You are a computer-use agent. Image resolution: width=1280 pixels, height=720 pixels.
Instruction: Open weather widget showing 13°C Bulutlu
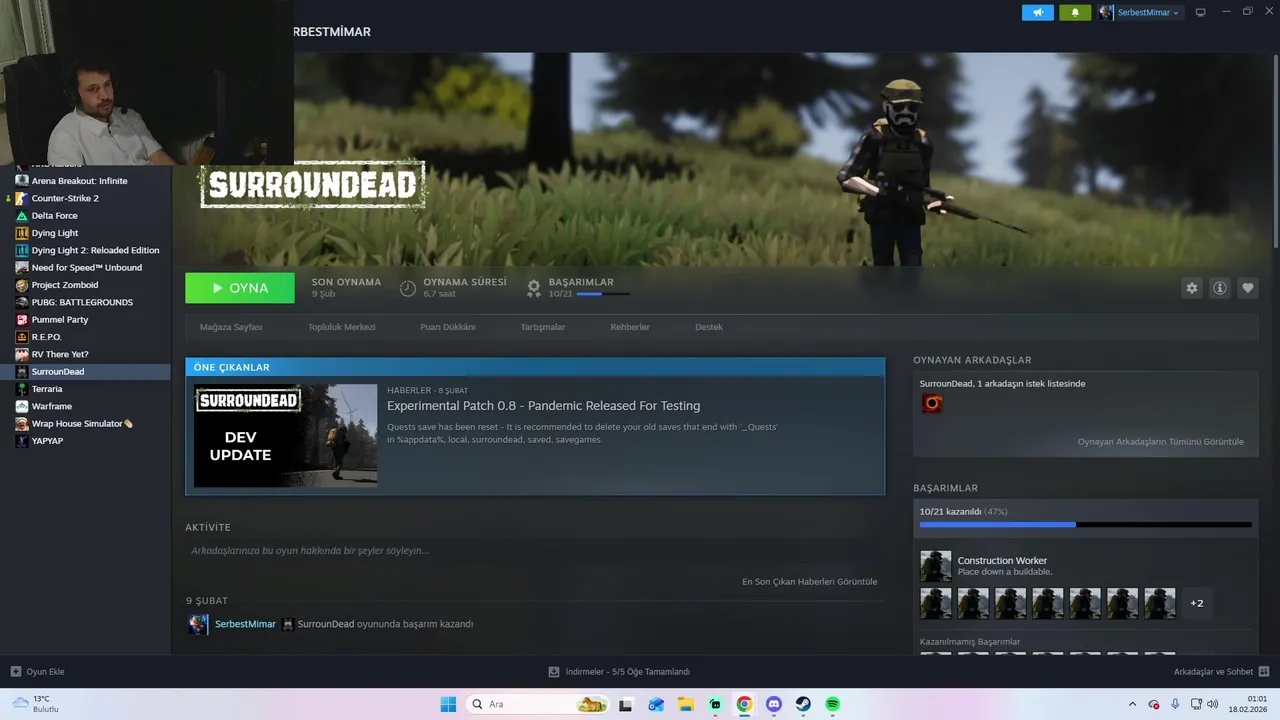pyautogui.click(x=37, y=704)
